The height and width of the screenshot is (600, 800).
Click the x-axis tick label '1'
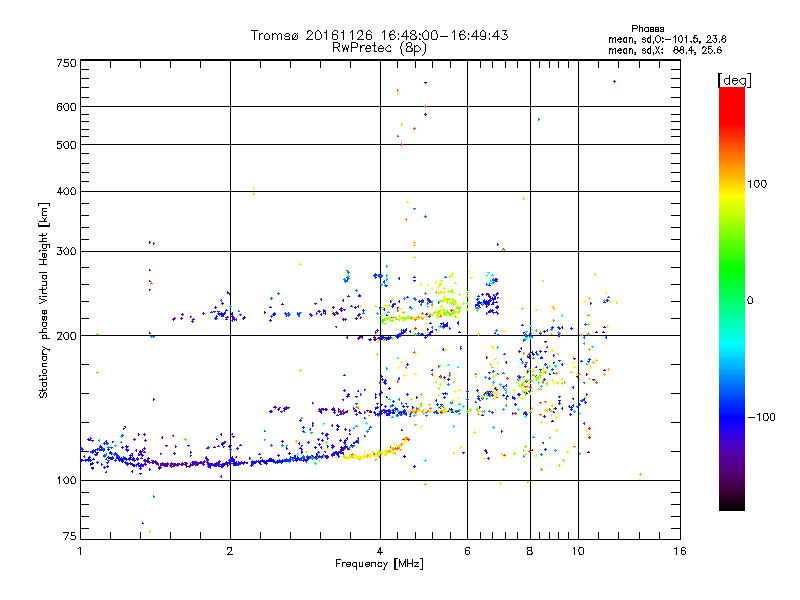click(x=80, y=551)
